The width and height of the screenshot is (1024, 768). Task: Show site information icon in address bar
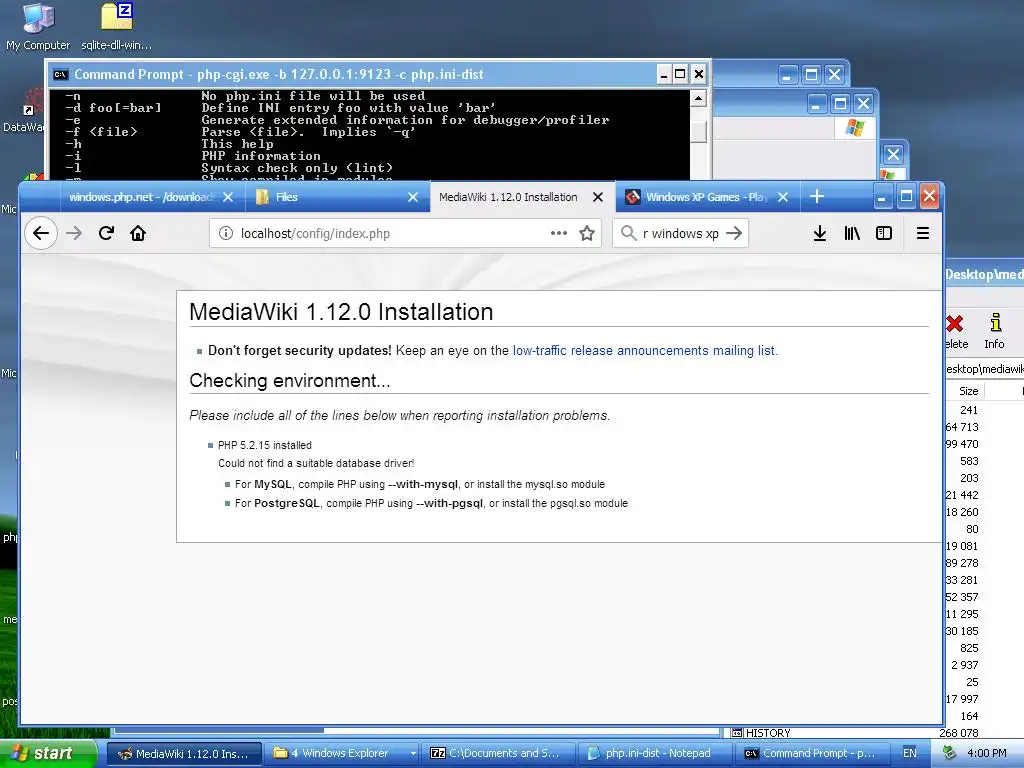pyautogui.click(x=225, y=233)
